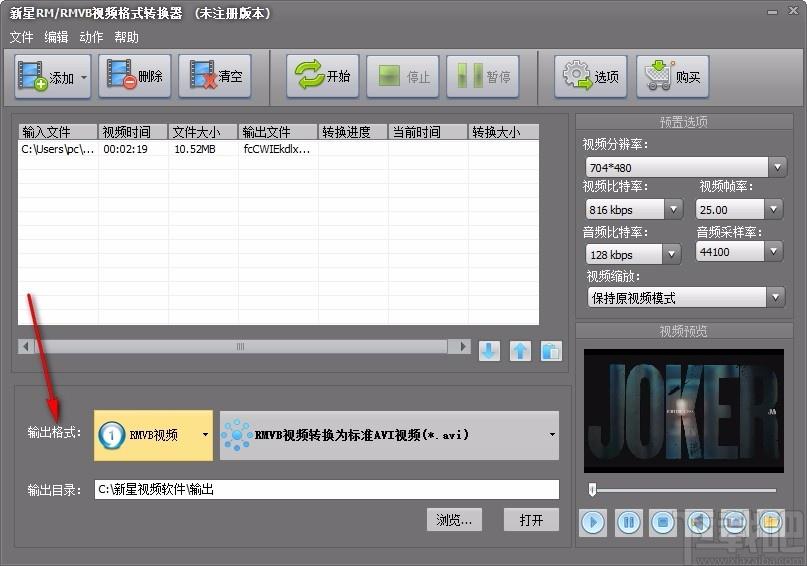This screenshot has height=566, width=807.
Task: Click the 停止 (Stop) toolbar button
Action: click(402, 77)
